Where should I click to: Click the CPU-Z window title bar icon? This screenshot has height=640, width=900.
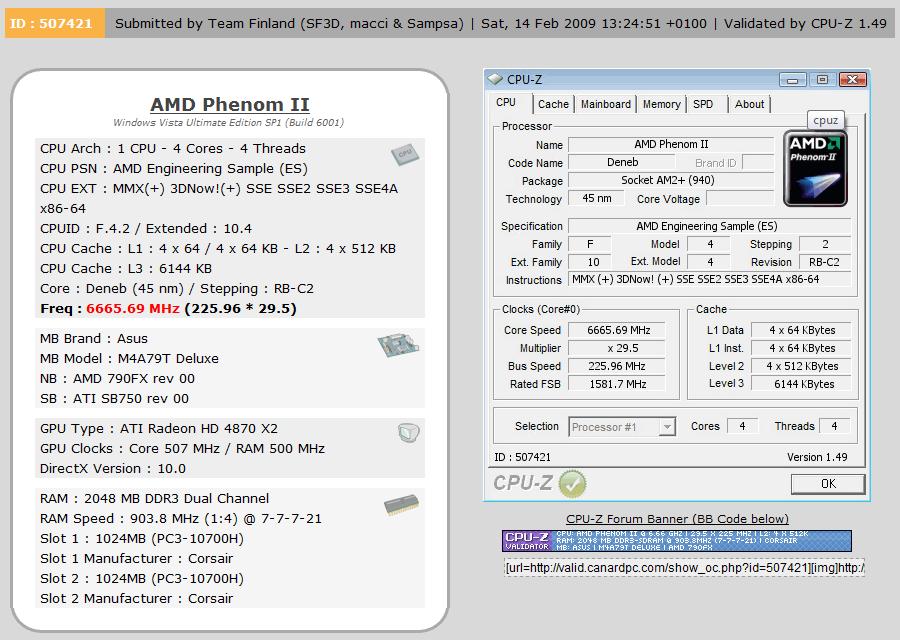495,79
